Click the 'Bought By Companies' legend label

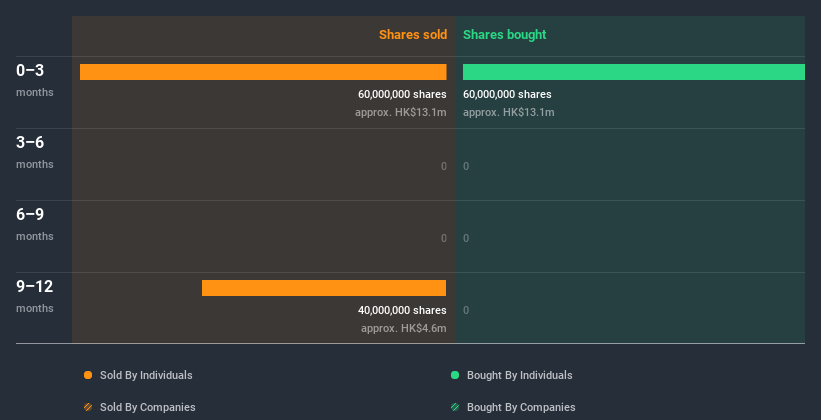tap(521, 407)
